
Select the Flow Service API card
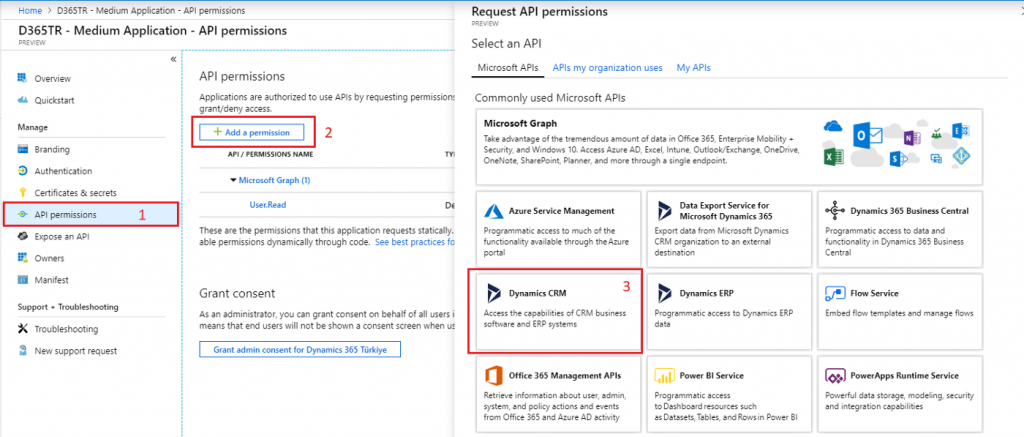pos(900,312)
